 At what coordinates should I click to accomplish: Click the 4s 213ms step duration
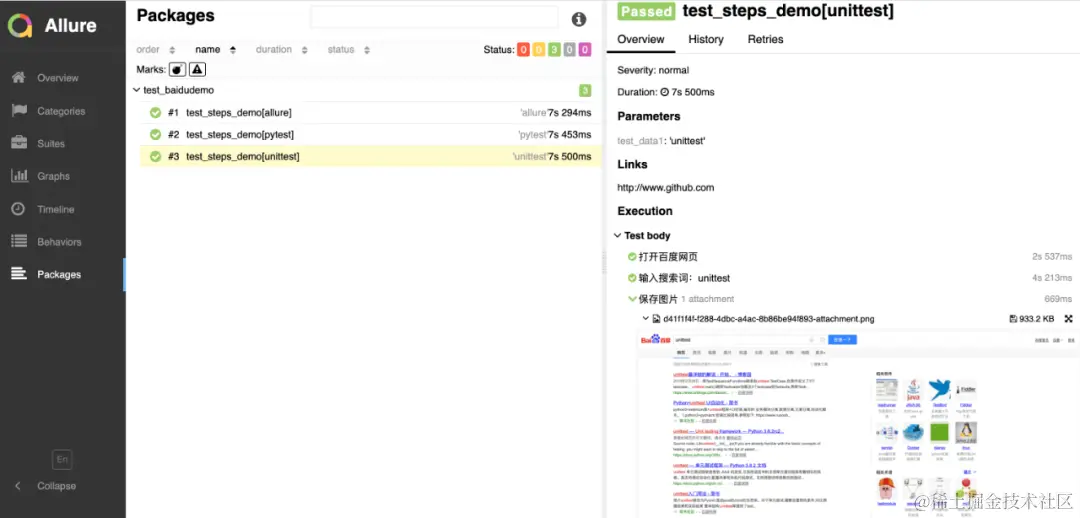1052,278
